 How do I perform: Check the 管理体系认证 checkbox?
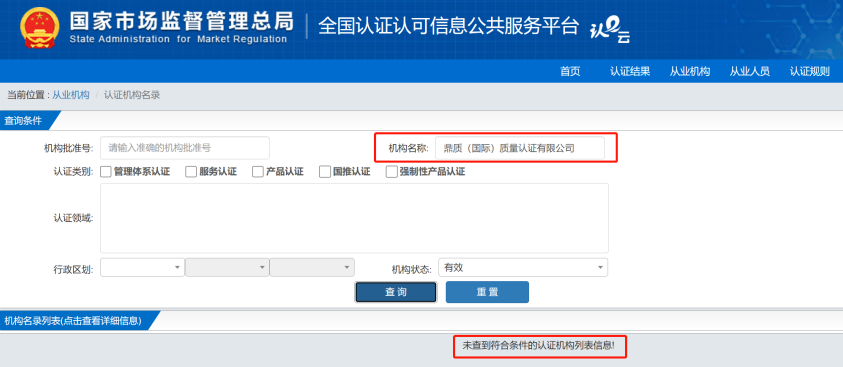pyautogui.click(x=106, y=172)
